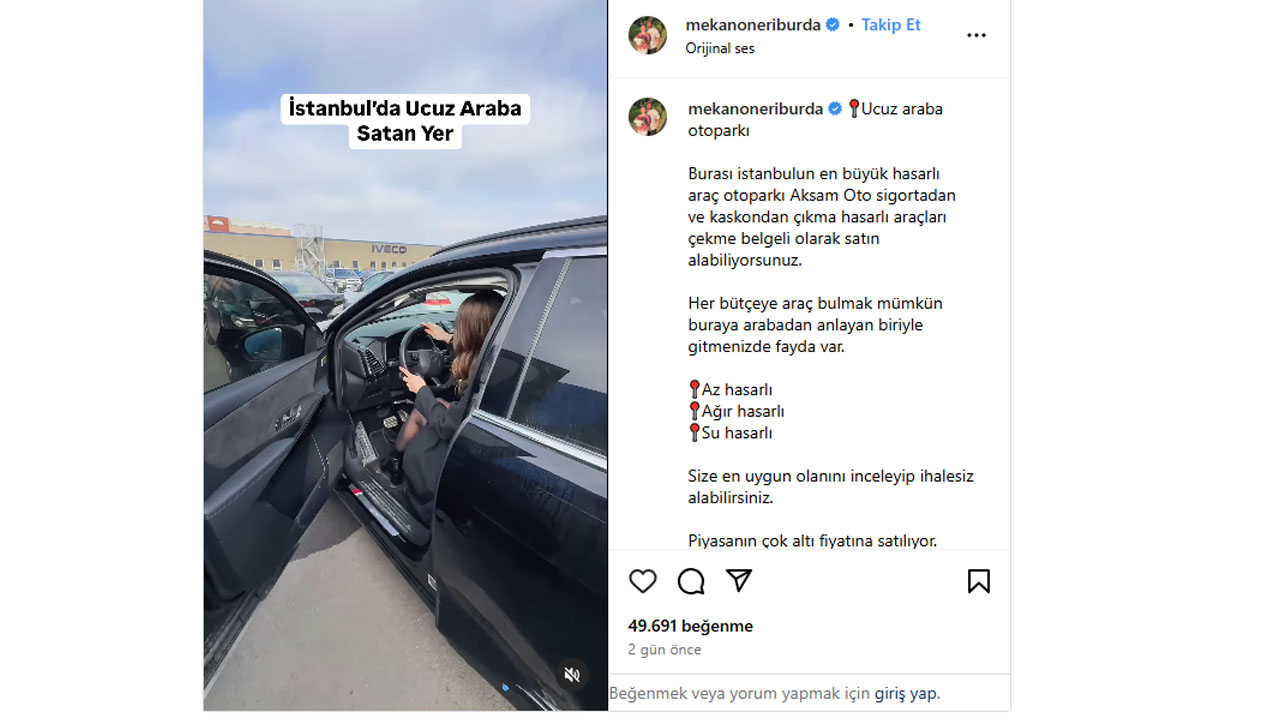The width and height of the screenshot is (1280, 720).
Task: Like the post with the heart icon
Action: [643, 581]
